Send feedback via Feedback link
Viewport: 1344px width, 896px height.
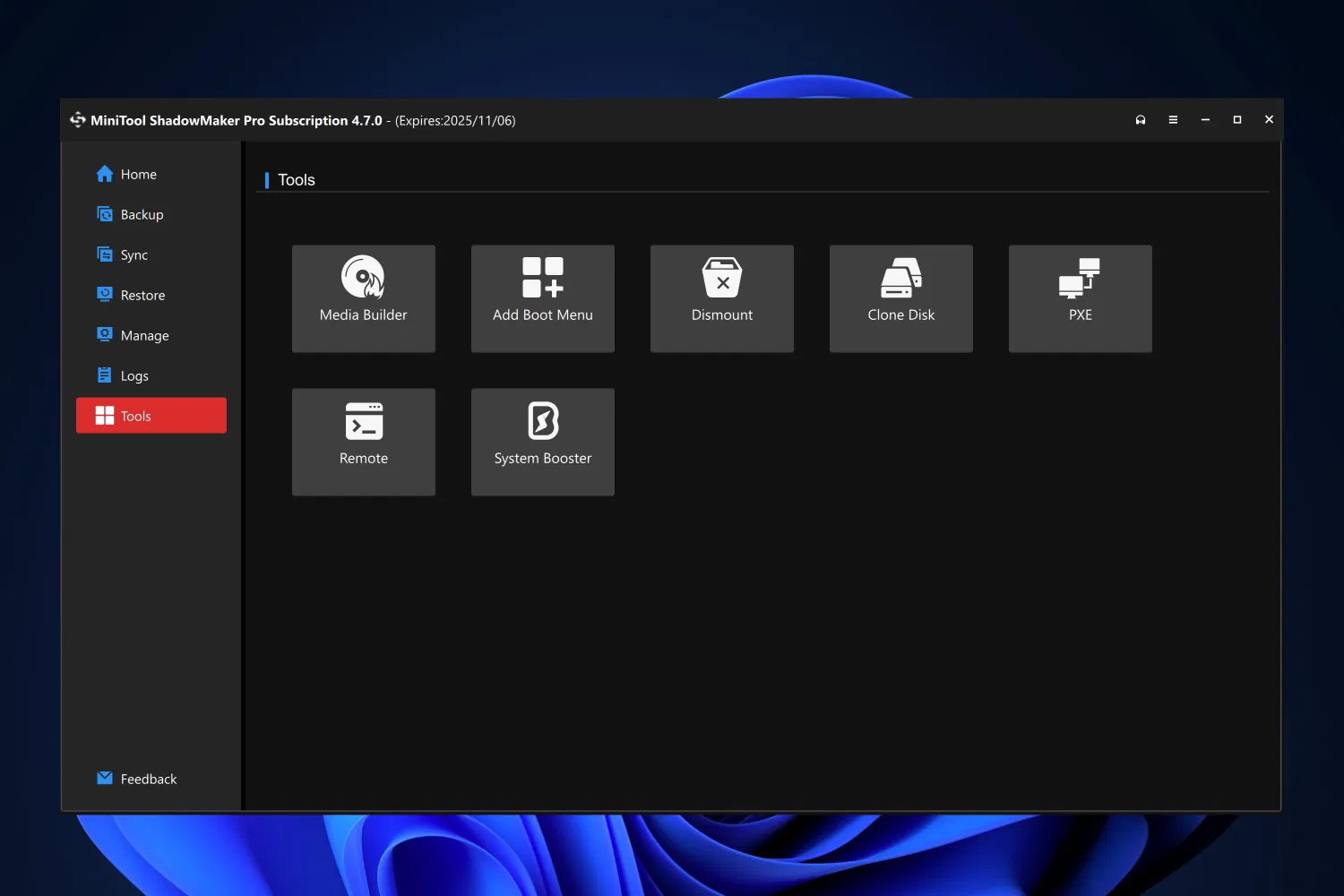tap(148, 779)
